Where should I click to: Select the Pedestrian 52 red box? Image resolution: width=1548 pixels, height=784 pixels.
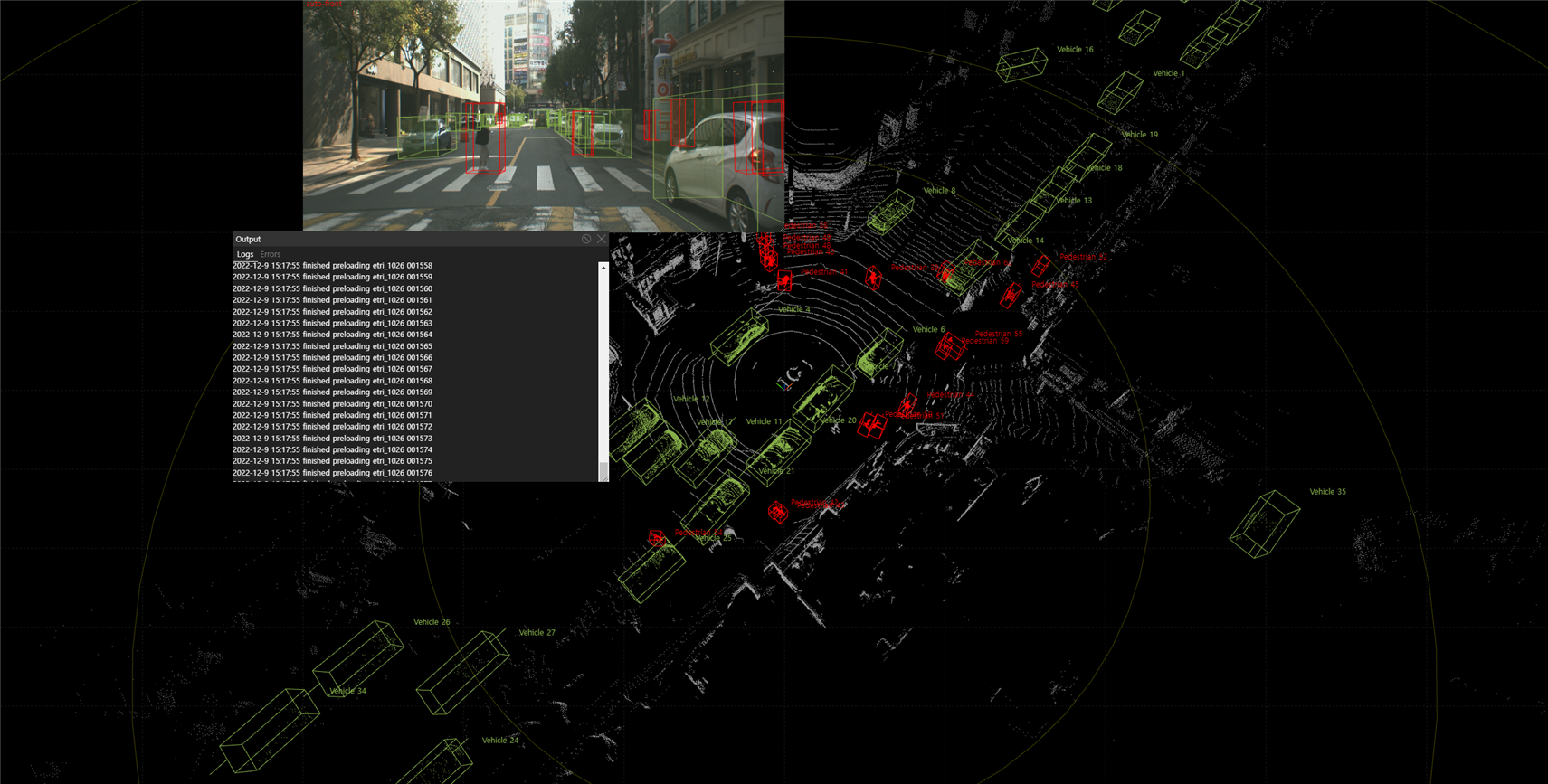1041,265
